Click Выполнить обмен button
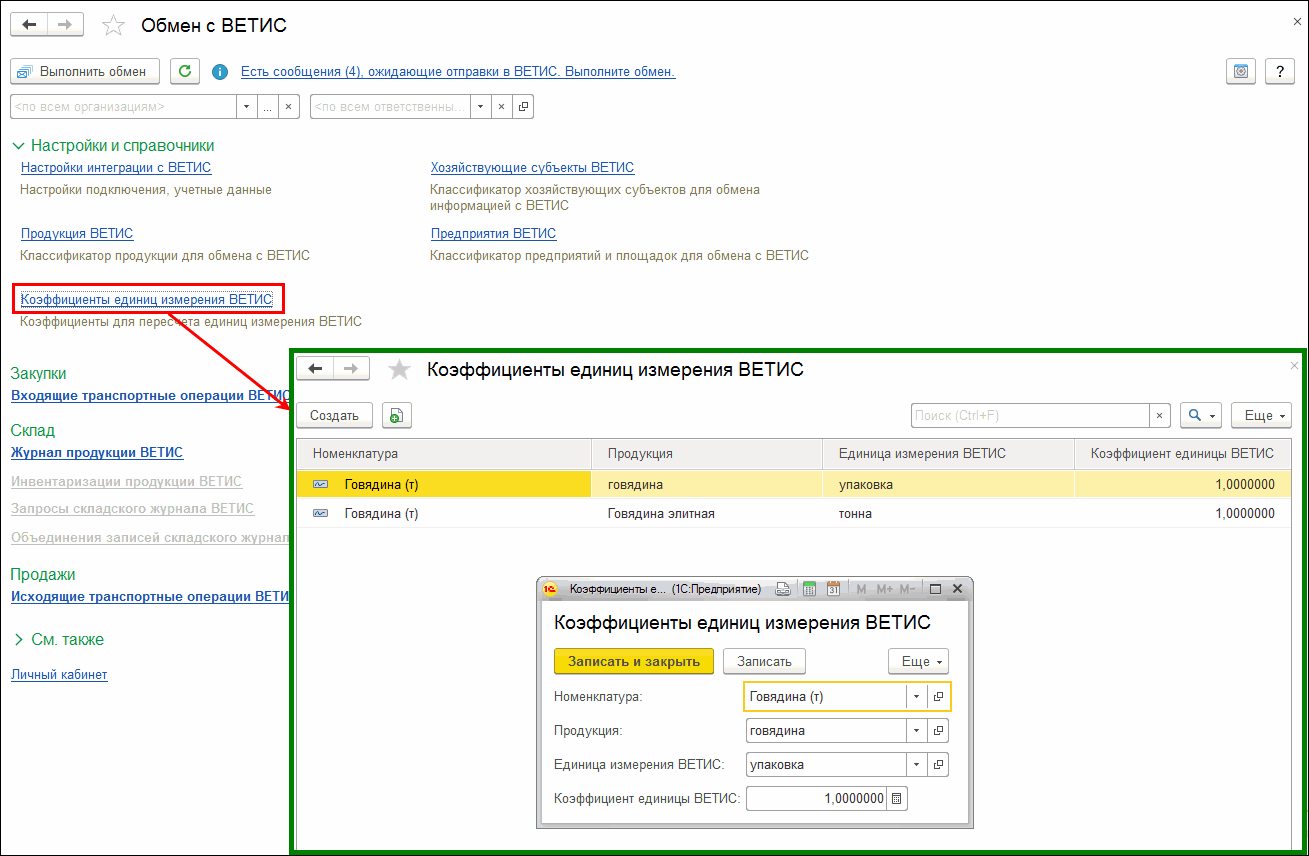Image resolution: width=1309 pixels, height=856 pixels. coord(85,71)
